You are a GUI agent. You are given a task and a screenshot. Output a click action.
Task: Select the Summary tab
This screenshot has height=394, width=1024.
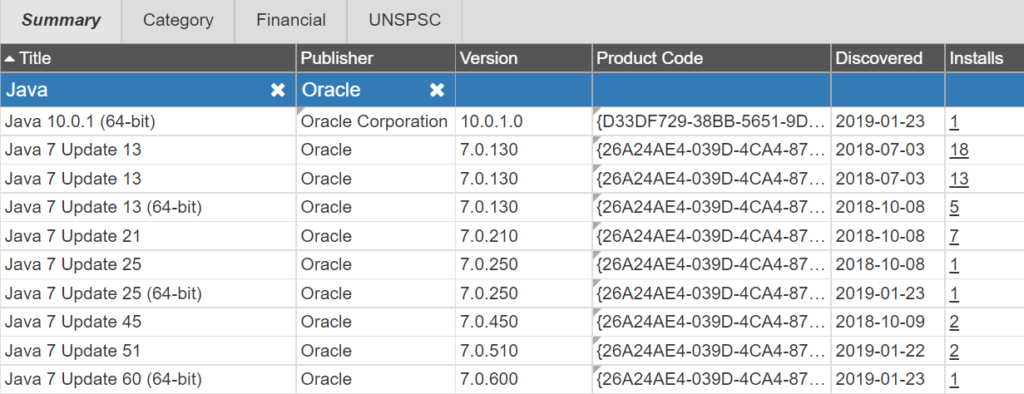61,20
